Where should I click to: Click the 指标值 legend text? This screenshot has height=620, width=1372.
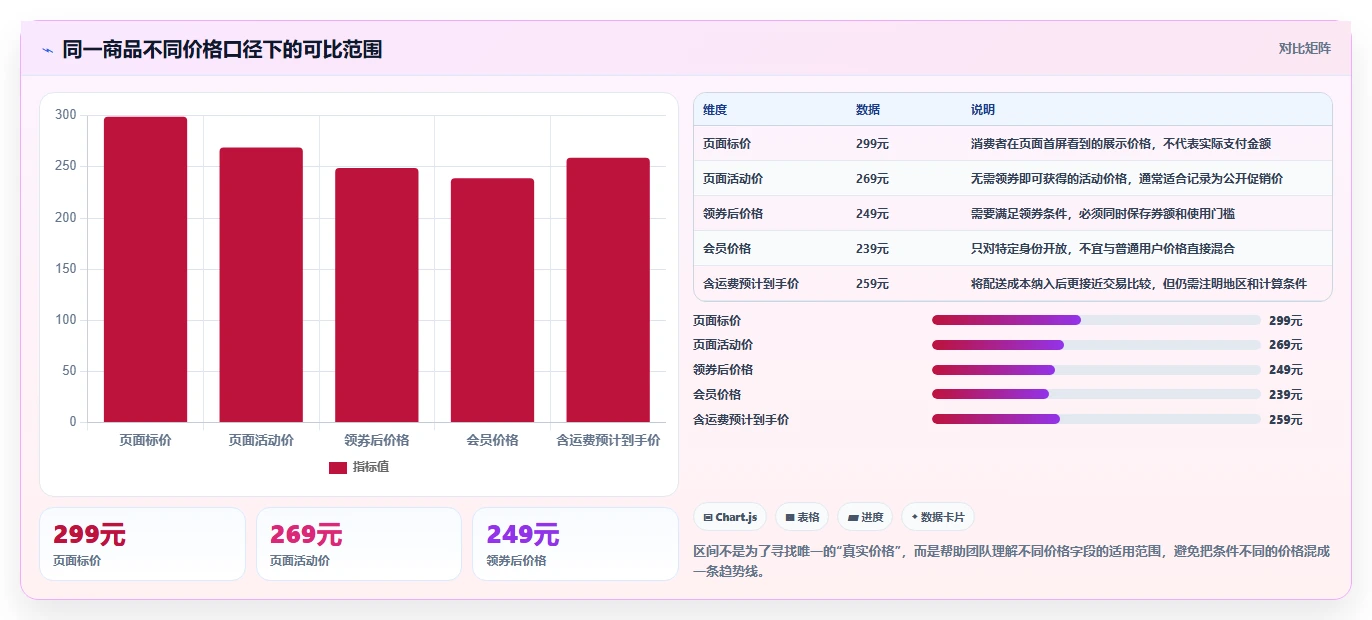click(x=371, y=467)
